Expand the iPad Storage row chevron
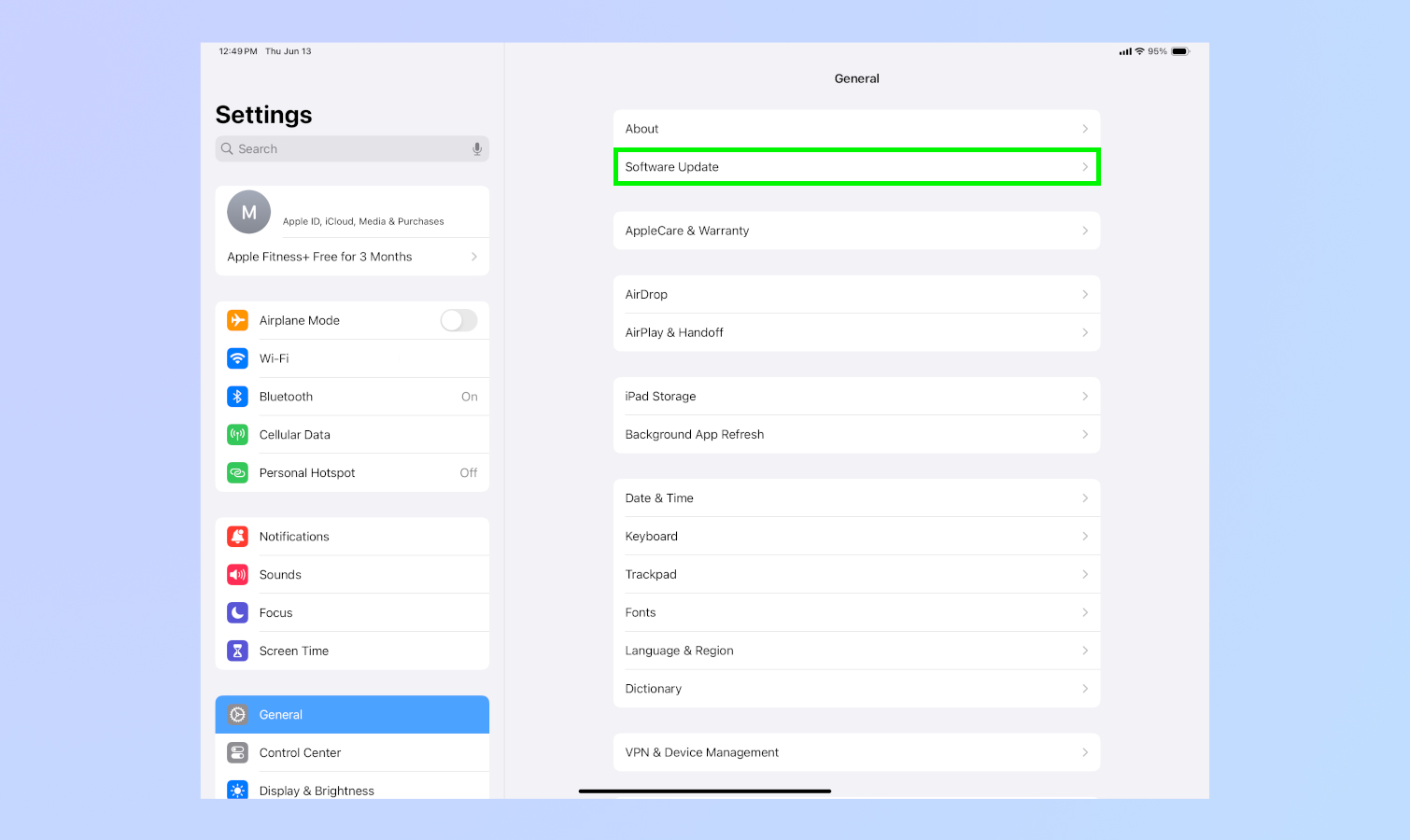 point(1085,396)
